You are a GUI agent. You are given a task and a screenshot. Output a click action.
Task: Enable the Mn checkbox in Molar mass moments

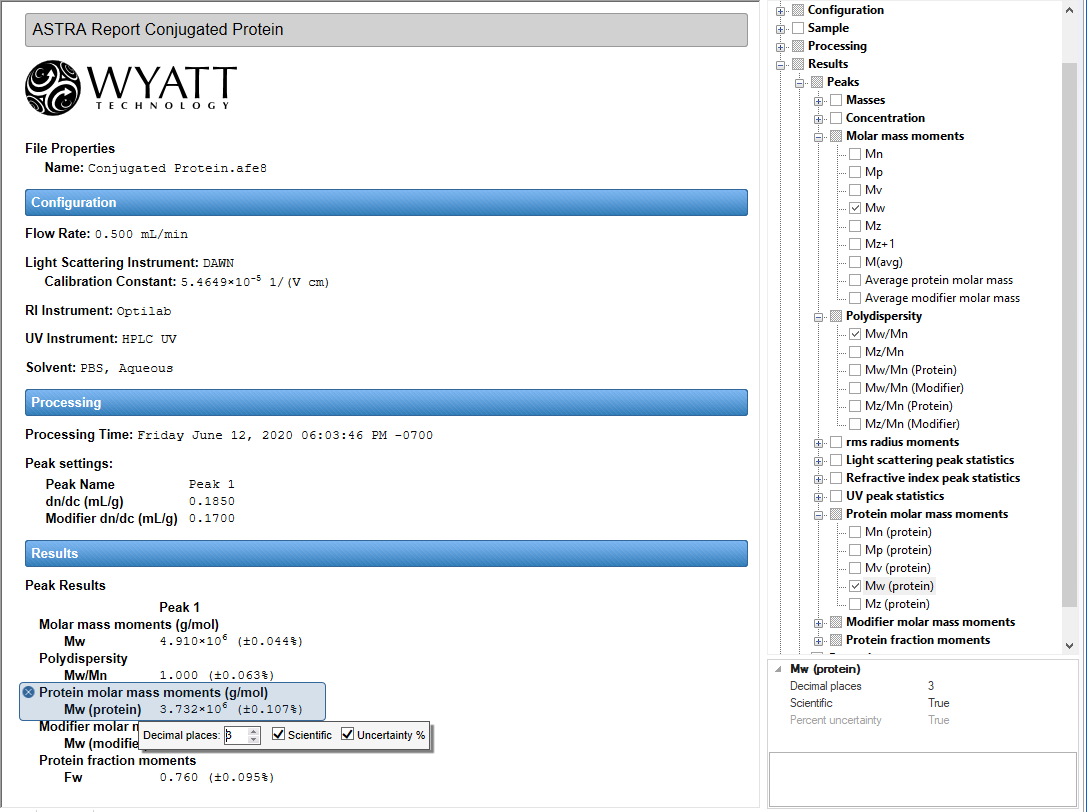click(855, 154)
